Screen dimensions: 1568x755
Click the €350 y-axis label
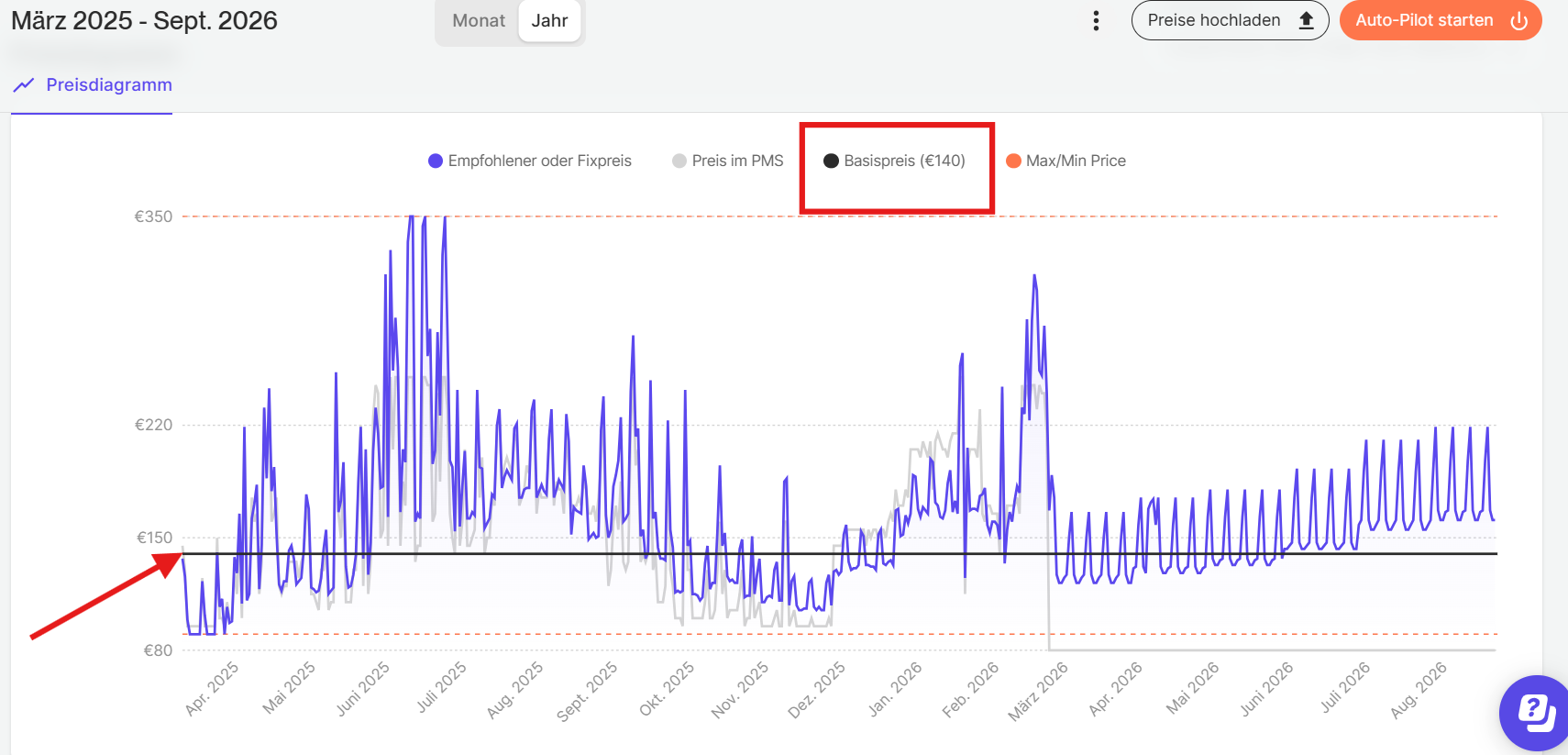153,217
